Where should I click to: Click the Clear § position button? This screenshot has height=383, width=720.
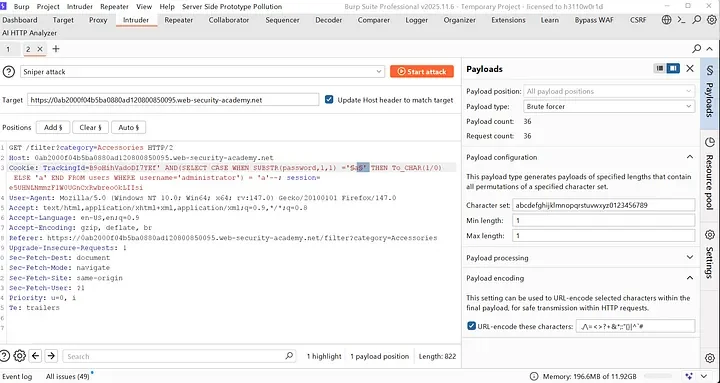[90, 127]
